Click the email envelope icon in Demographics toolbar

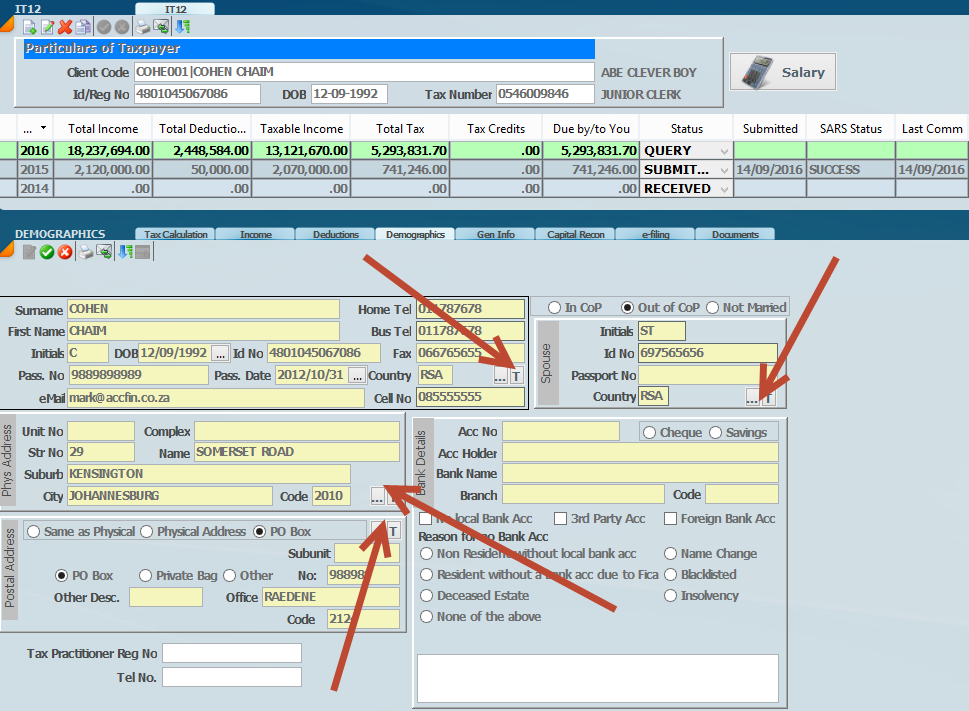click(x=104, y=252)
